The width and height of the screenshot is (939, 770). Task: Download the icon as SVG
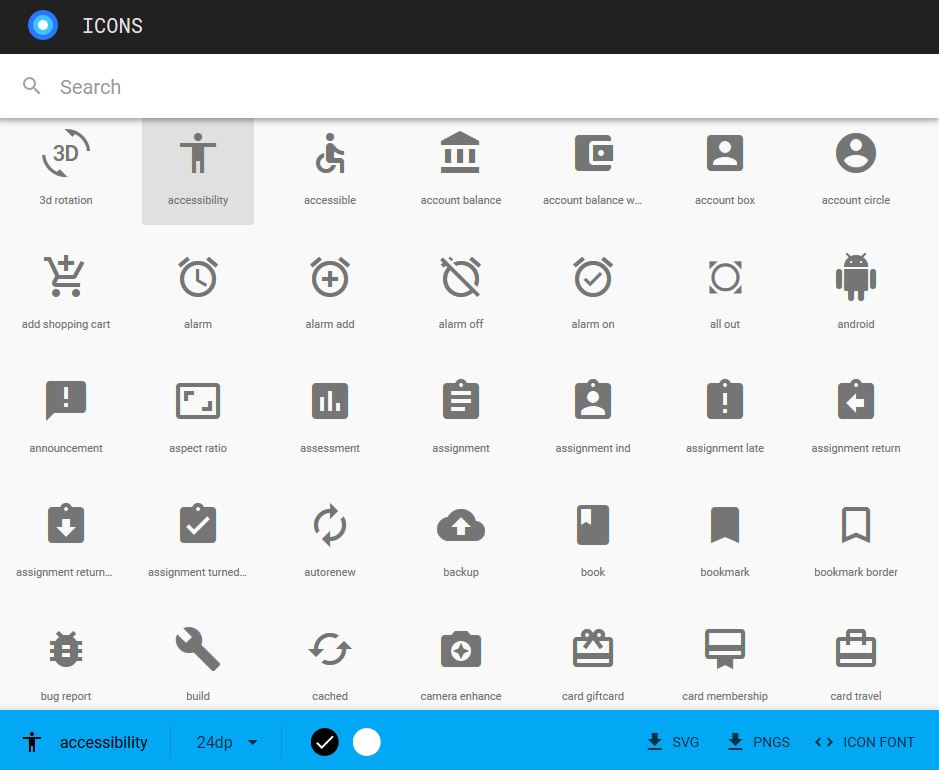[x=672, y=742]
